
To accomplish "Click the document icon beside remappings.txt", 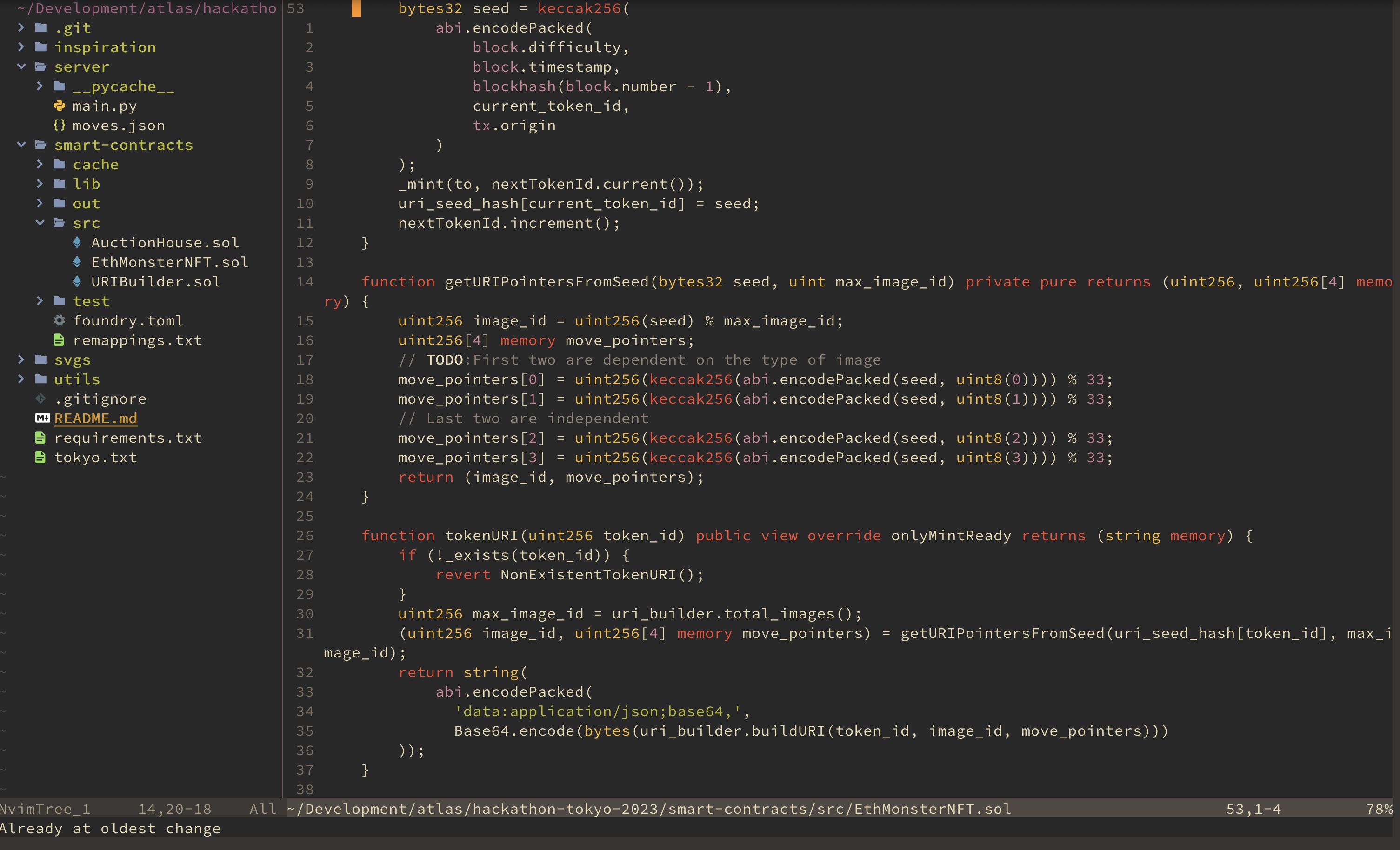I will coord(59,340).
